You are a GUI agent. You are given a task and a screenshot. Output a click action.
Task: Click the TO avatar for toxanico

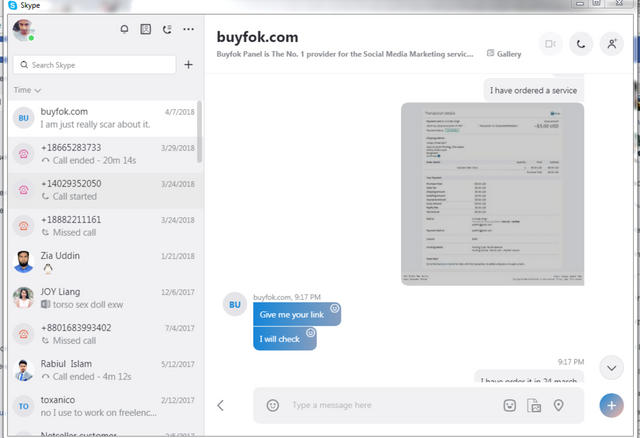click(x=23, y=406)
